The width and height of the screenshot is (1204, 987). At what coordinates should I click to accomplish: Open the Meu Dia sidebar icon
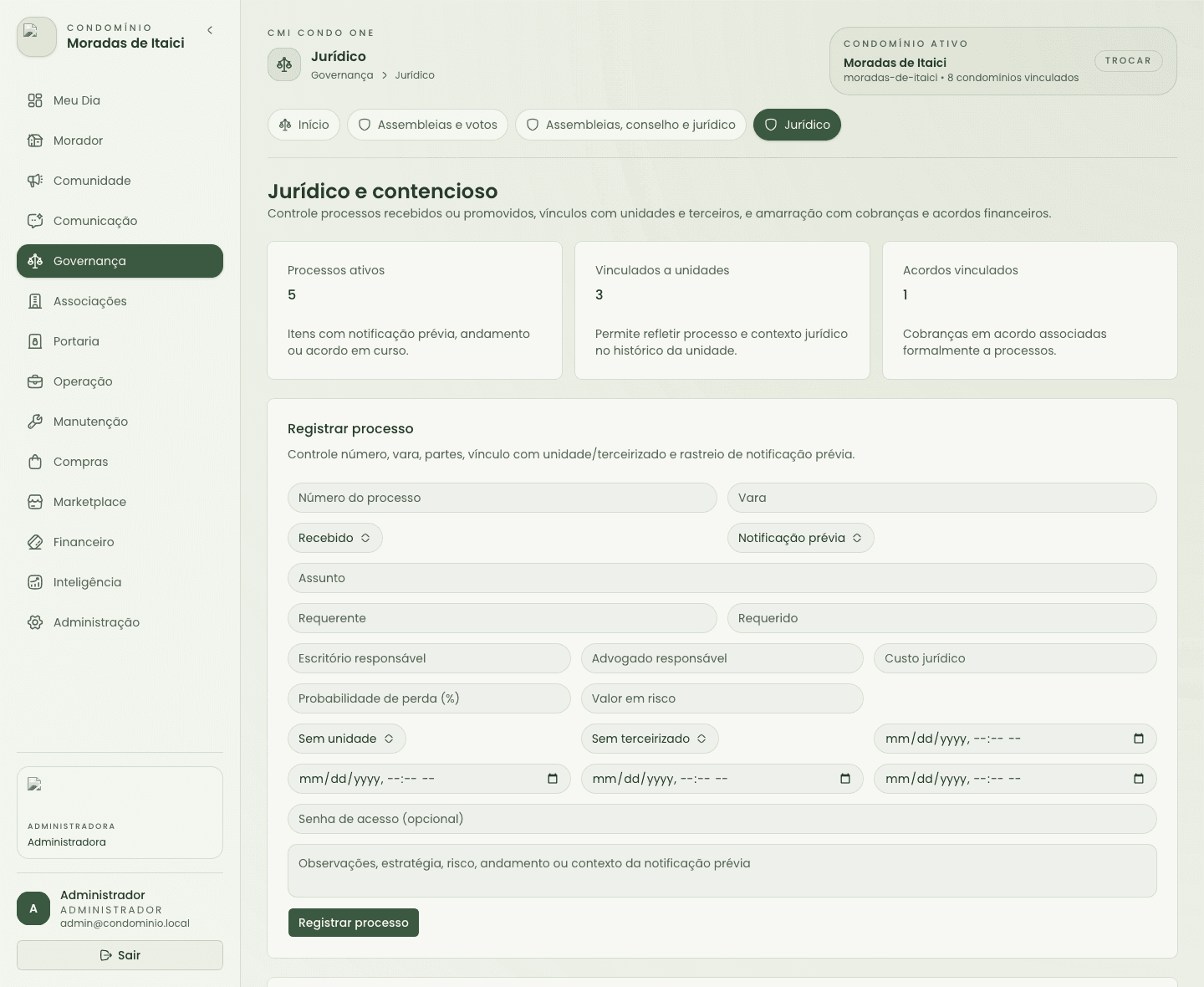coord(35,100)
